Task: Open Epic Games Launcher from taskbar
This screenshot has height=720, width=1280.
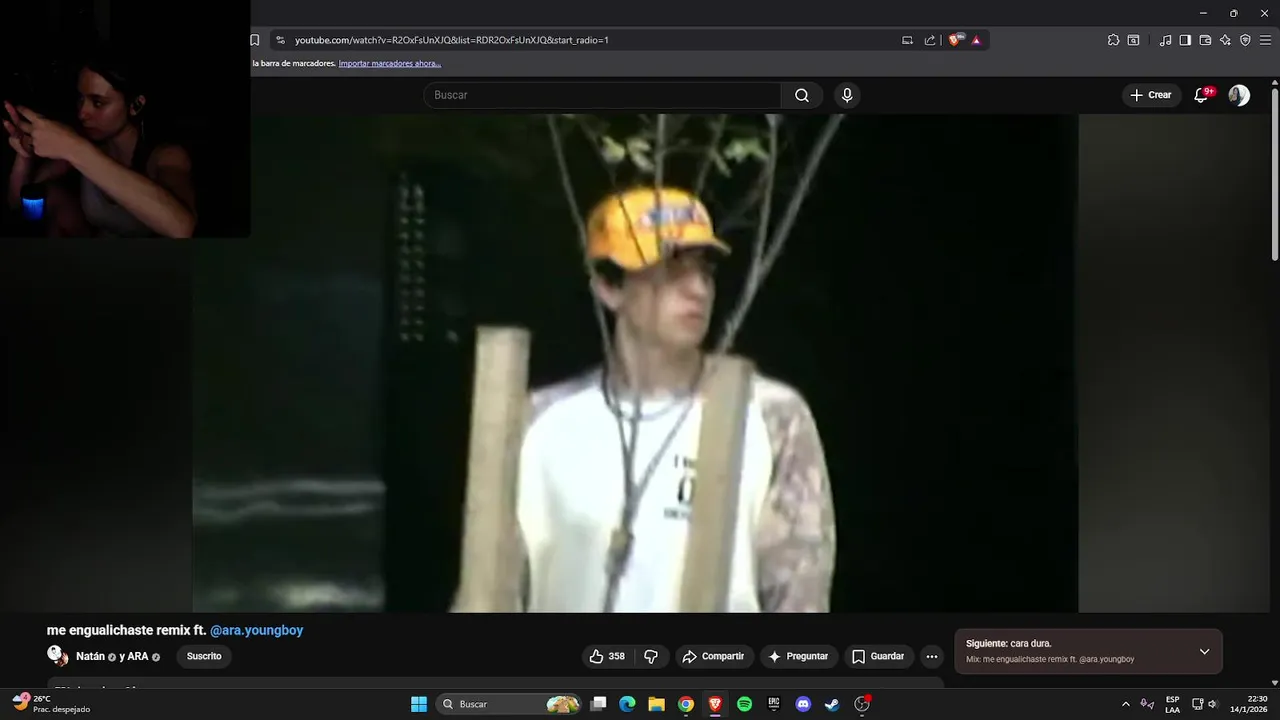Action: pos(773,704)
